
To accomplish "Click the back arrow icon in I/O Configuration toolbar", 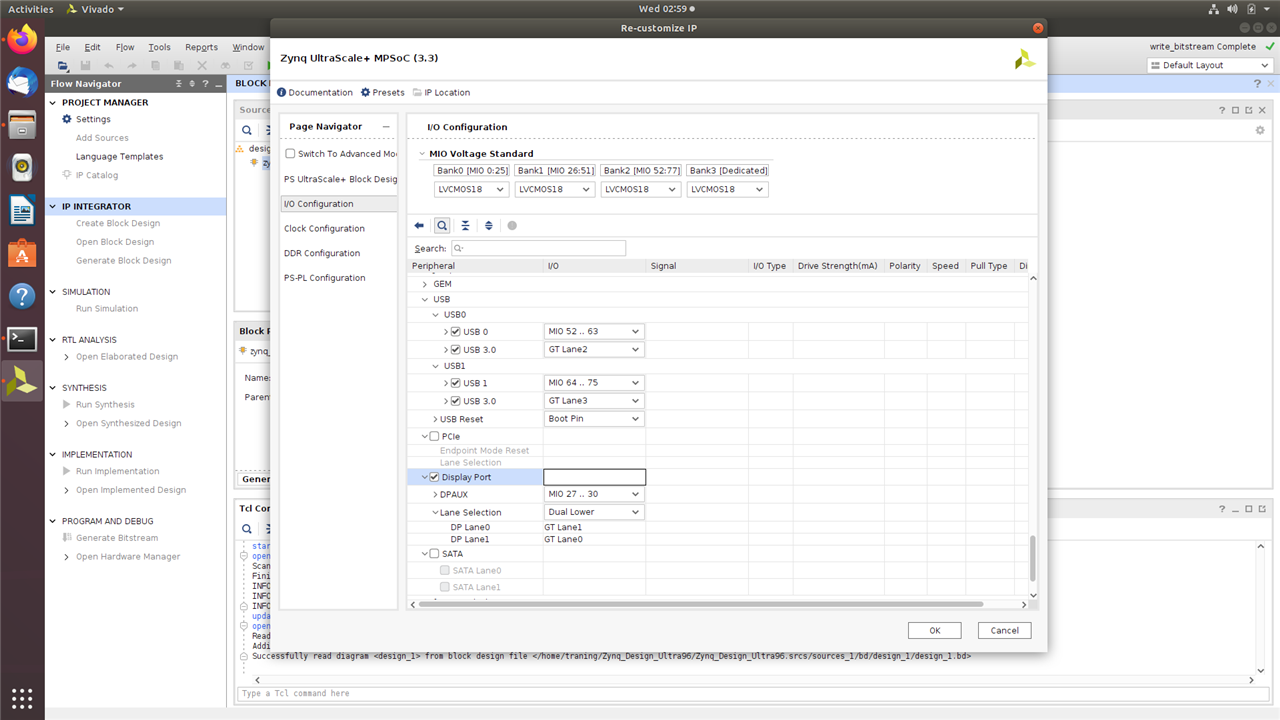I will point(419,226).
